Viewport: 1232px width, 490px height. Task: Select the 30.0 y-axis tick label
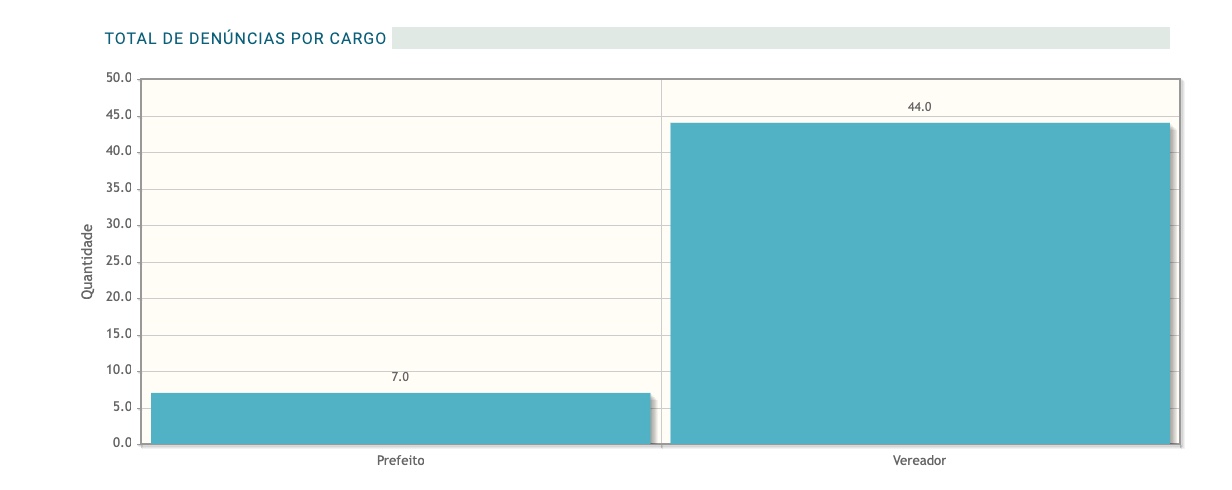click(119, 224)
